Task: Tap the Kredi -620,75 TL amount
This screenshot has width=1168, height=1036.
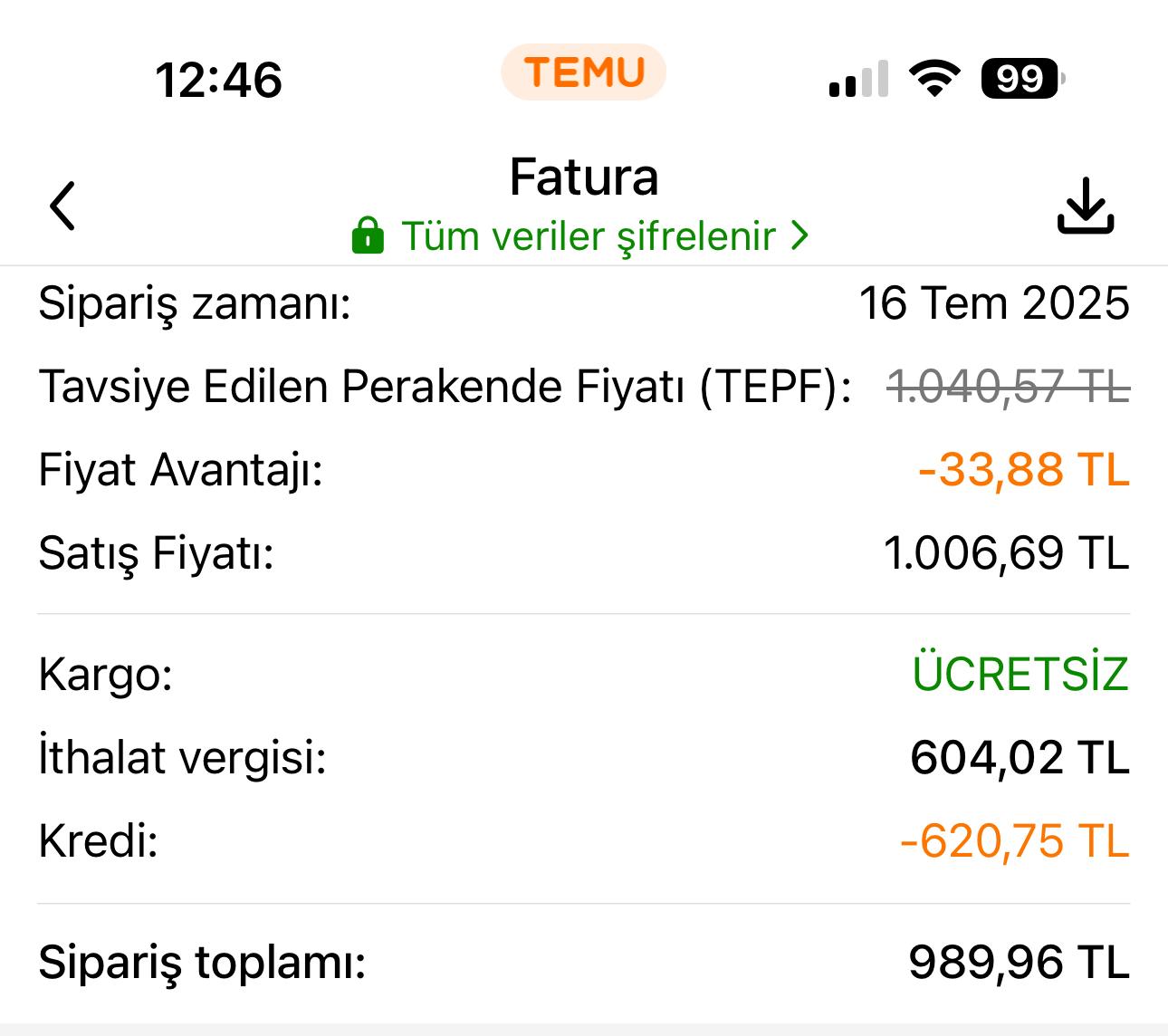Action: pos(1015,841)
